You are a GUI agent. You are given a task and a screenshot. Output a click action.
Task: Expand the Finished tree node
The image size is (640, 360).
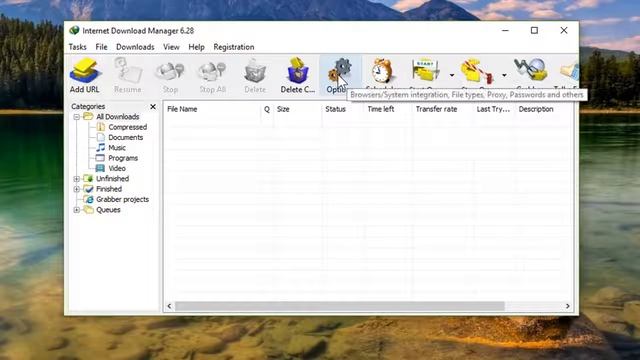pos(76,189)
